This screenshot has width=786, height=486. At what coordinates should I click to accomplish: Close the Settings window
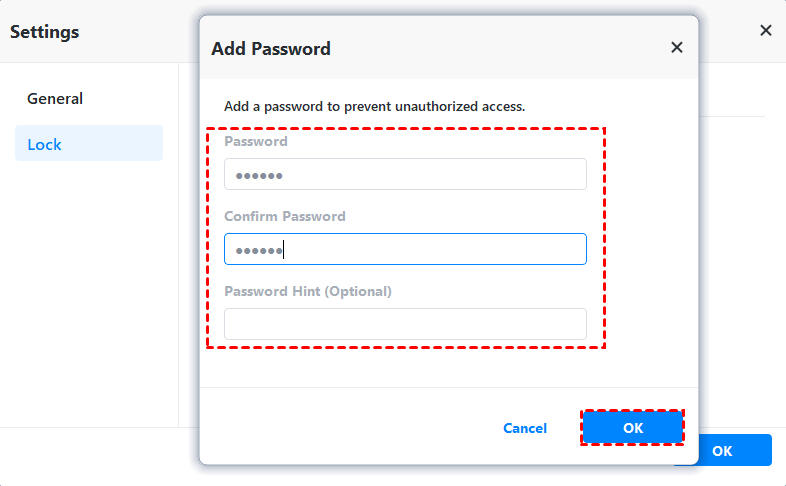766,31
